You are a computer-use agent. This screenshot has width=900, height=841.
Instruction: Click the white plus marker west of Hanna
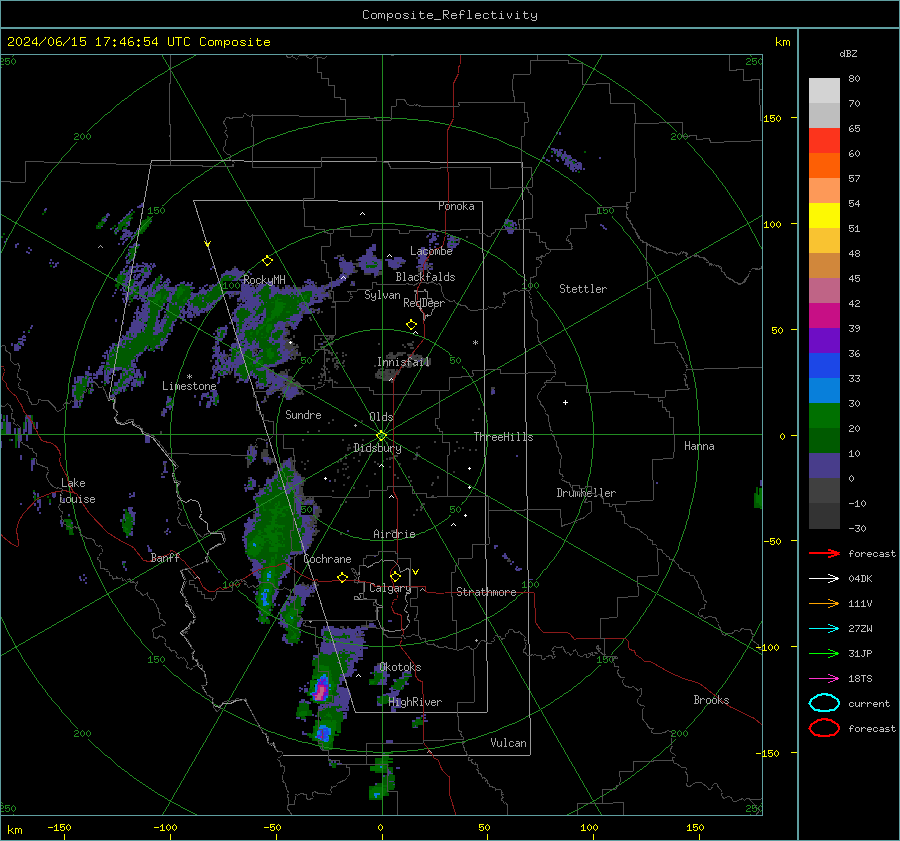[x=565, y=402]
